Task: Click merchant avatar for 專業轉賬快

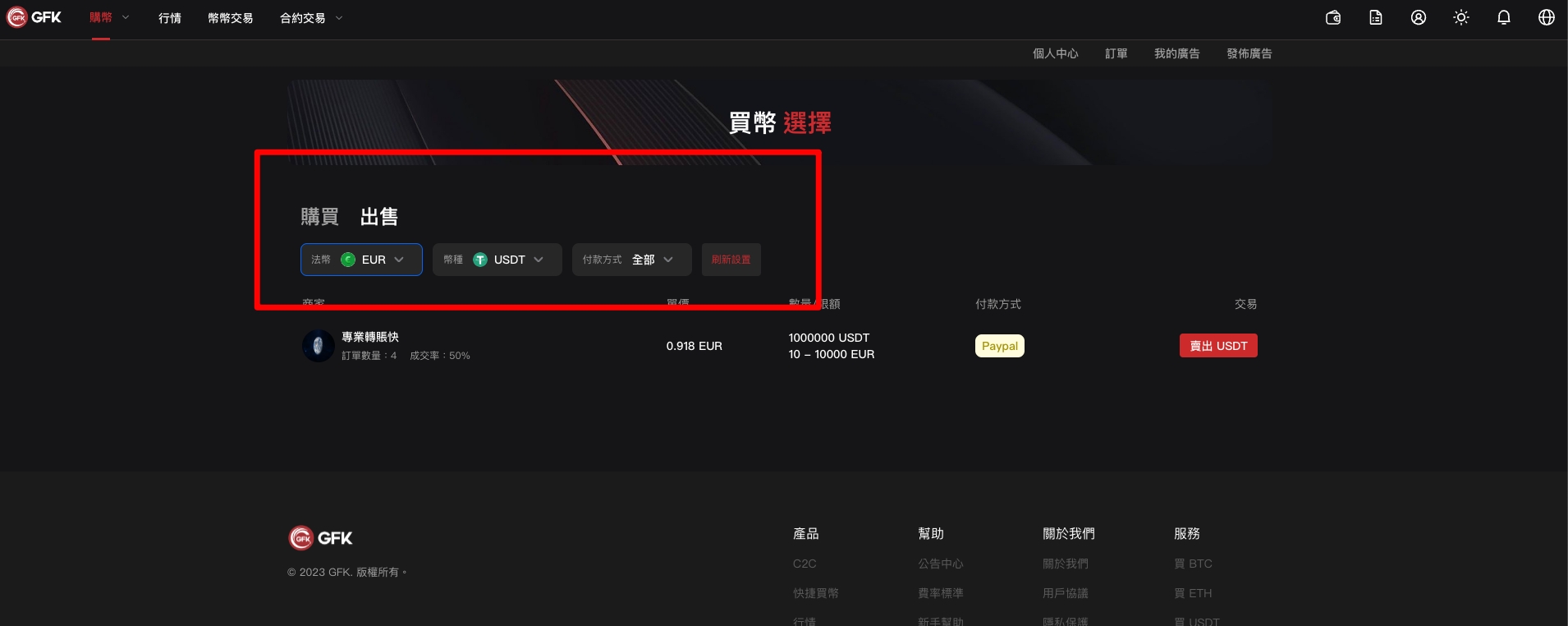Action: pos(318,346)
